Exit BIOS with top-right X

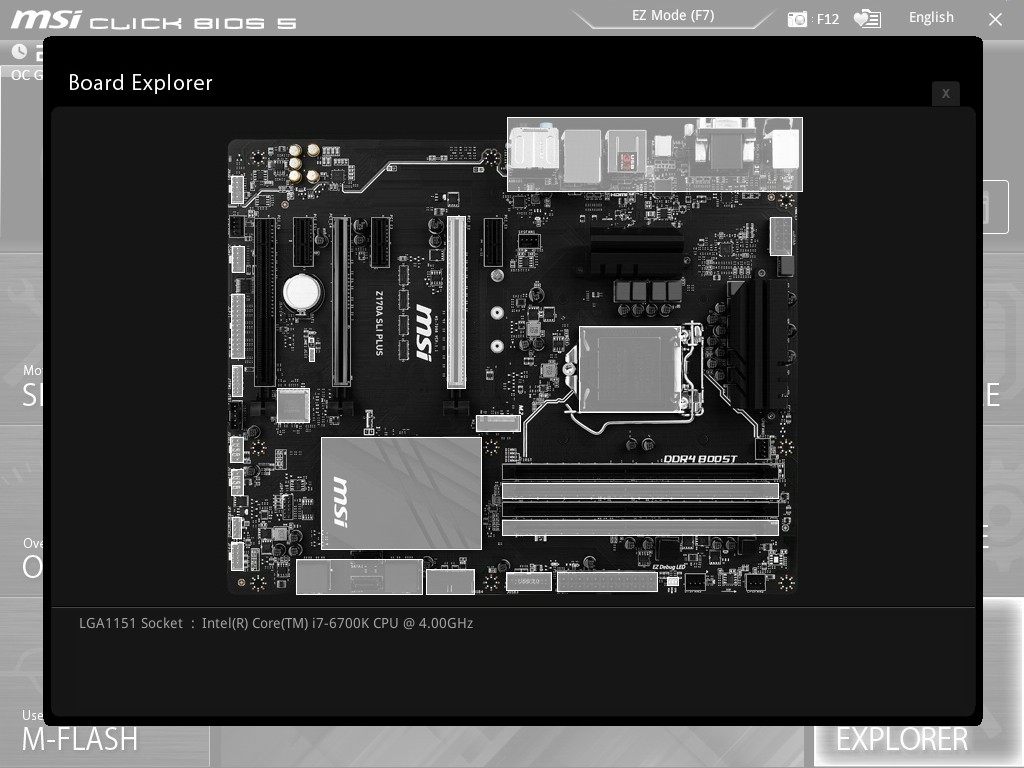[995, 20]
